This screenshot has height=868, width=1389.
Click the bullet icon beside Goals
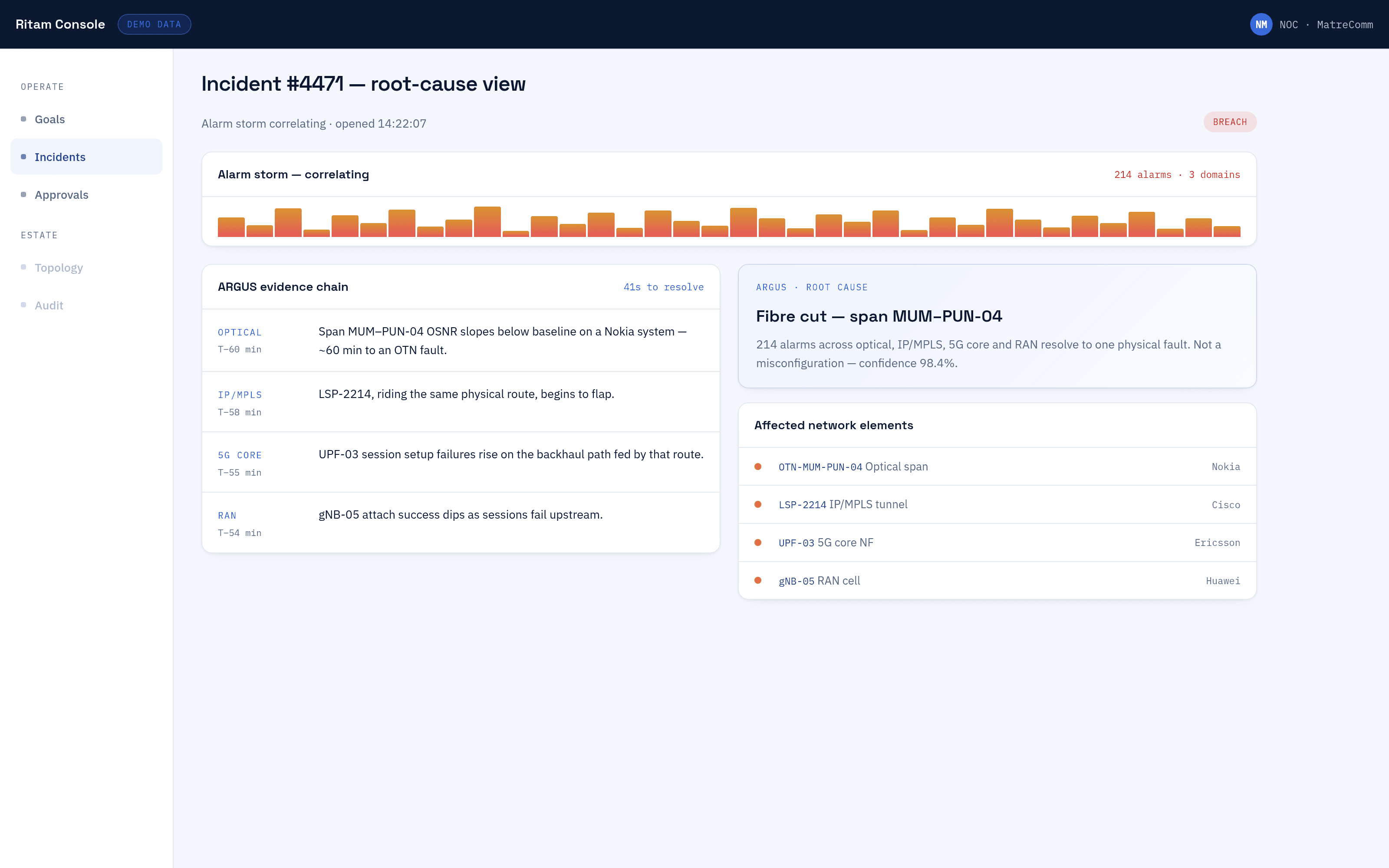pos(23,119)
